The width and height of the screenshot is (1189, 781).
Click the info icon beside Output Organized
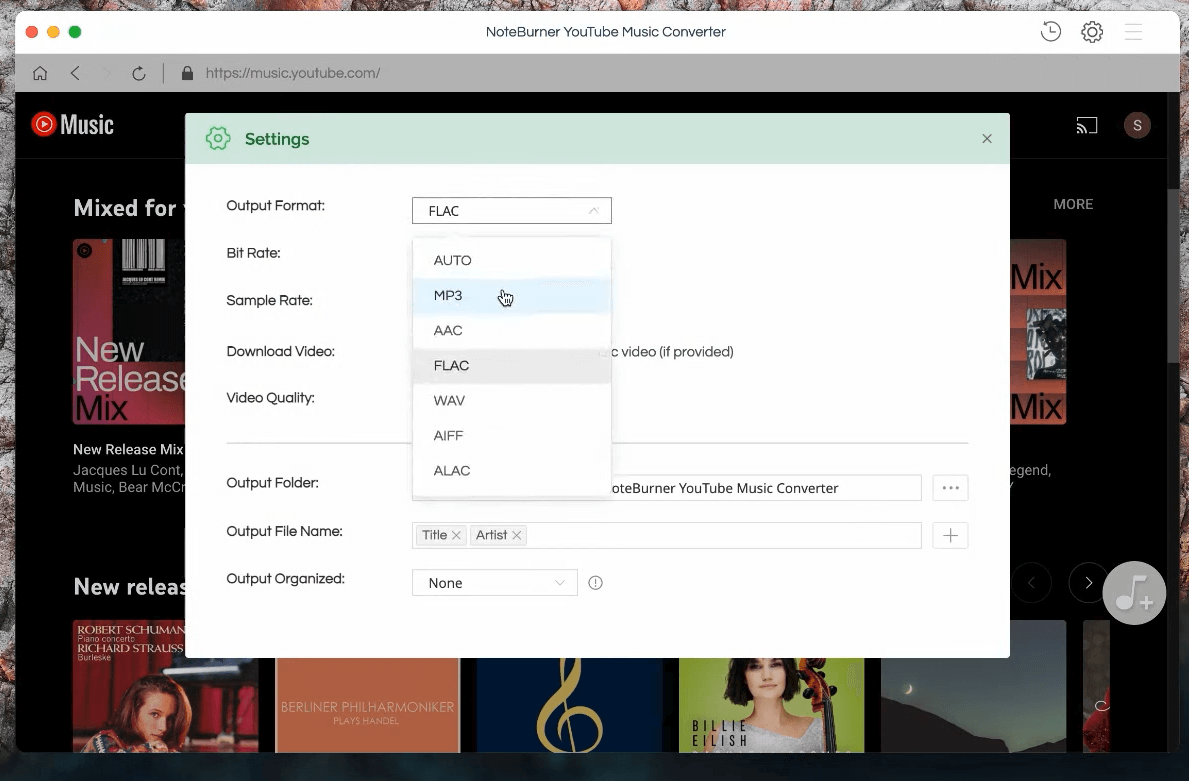[595, 582]
